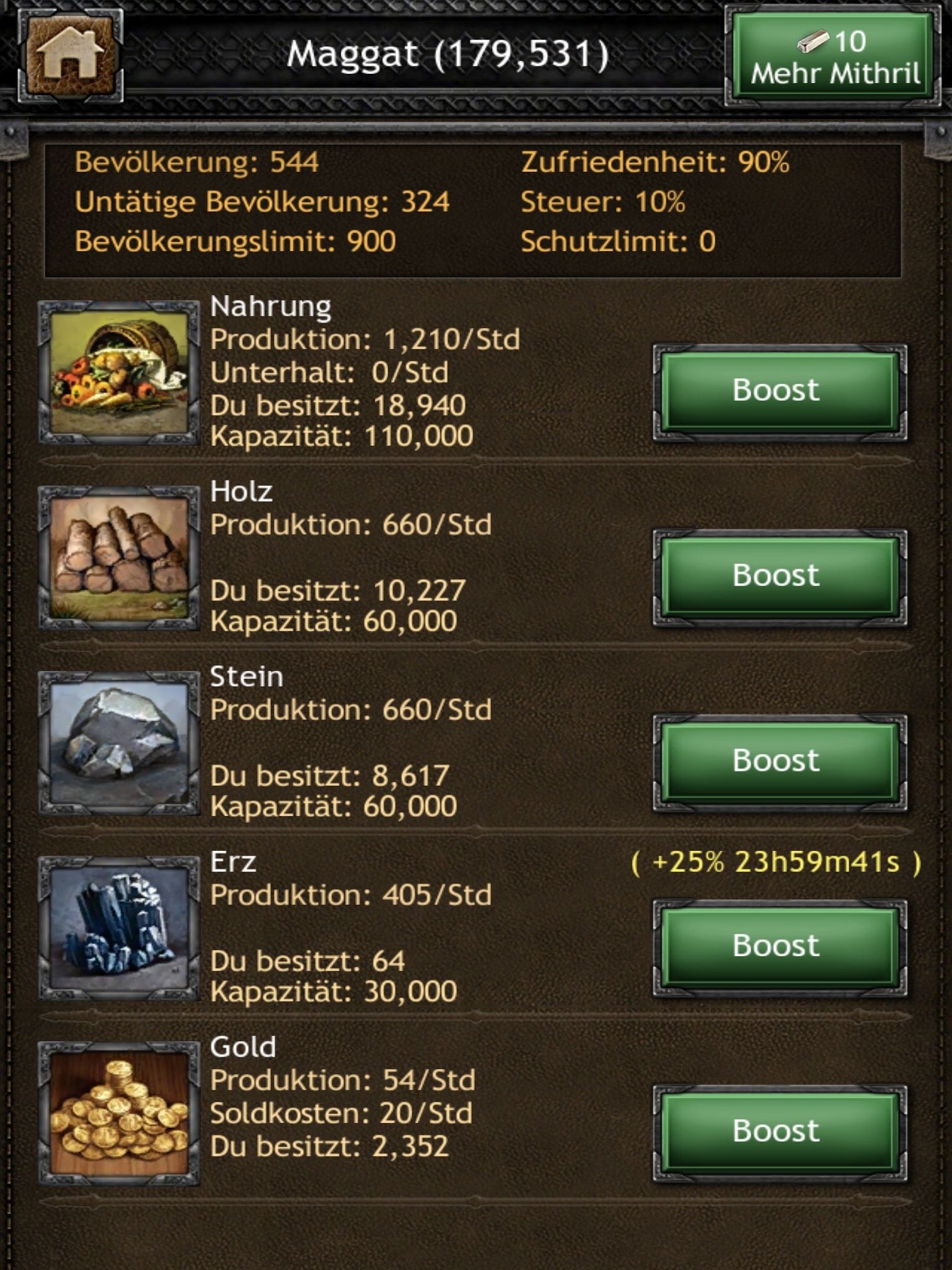Tap the Erz +25% boost timer

click(776, 863)
